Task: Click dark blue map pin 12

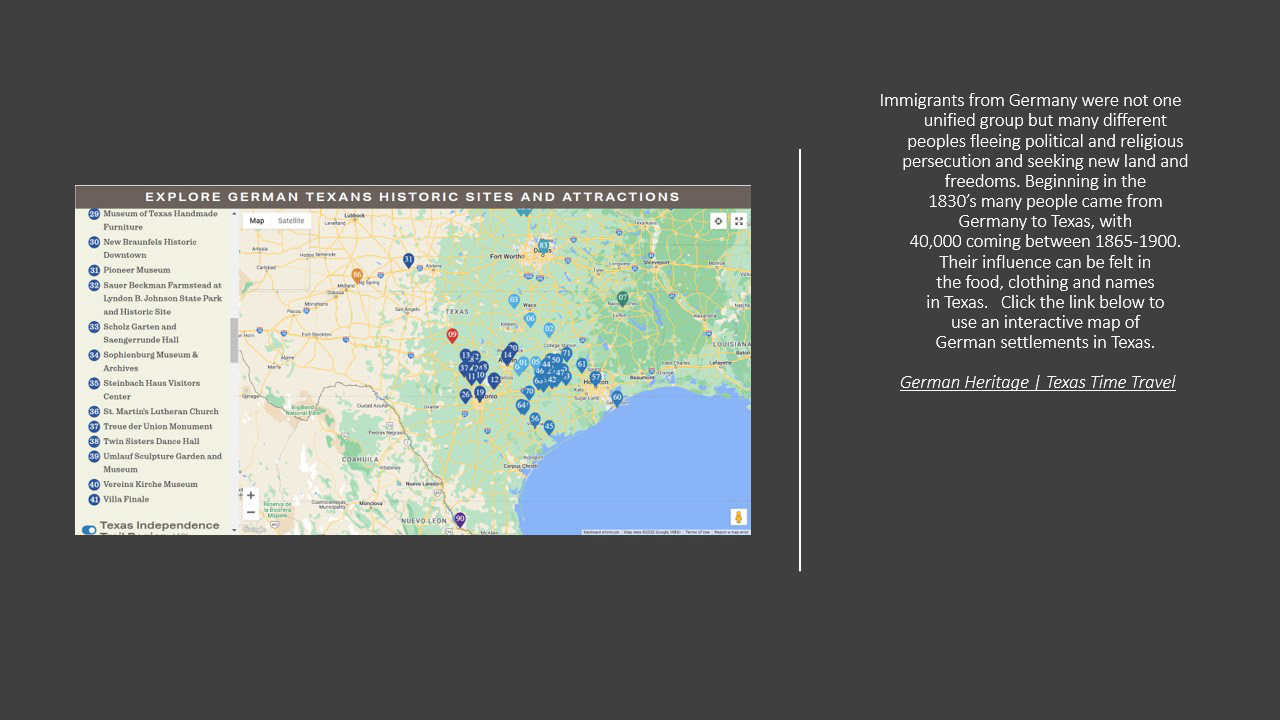Action: click(494, 381)
